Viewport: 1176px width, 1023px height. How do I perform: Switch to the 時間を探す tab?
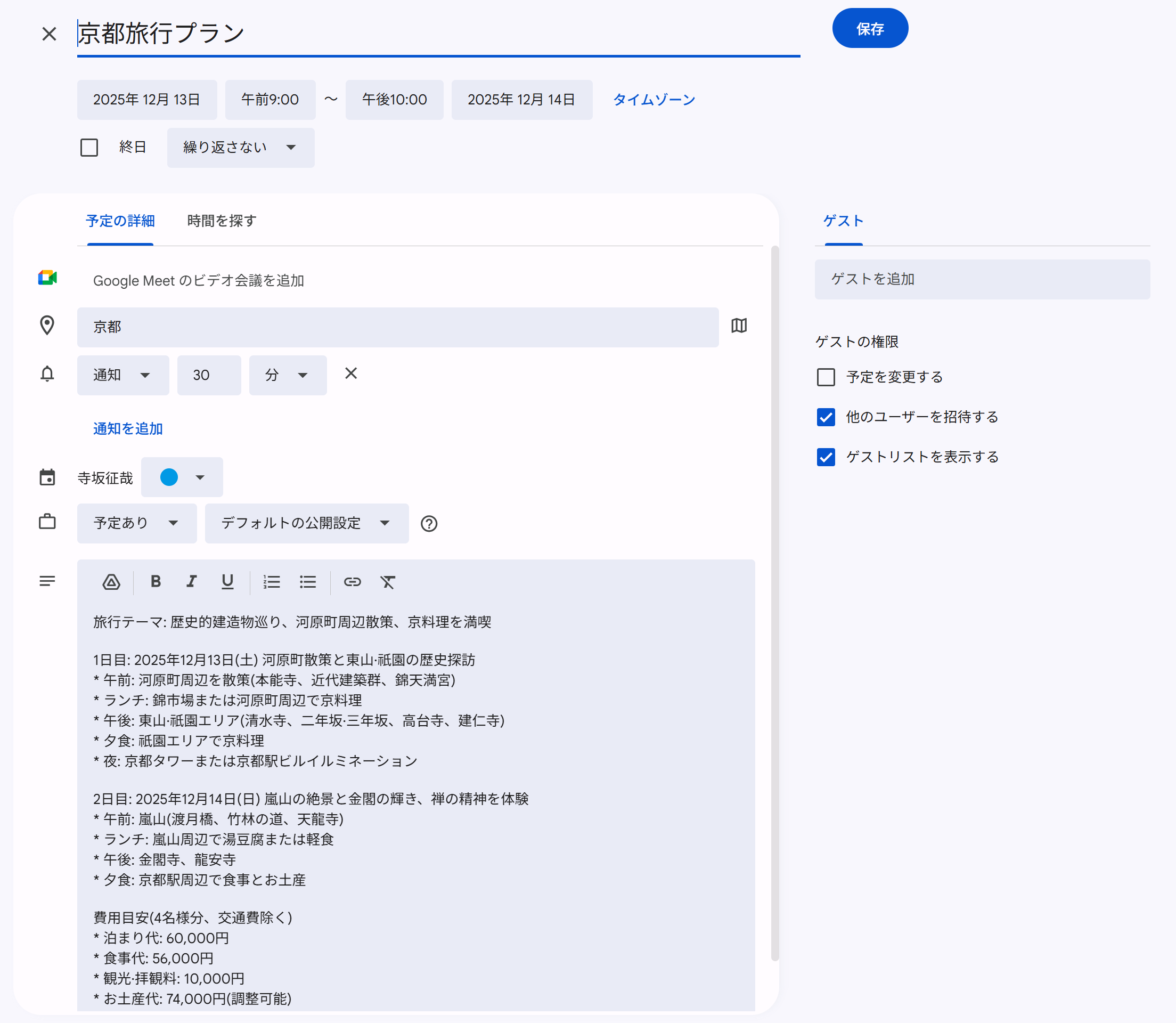[x=222, y=221]
